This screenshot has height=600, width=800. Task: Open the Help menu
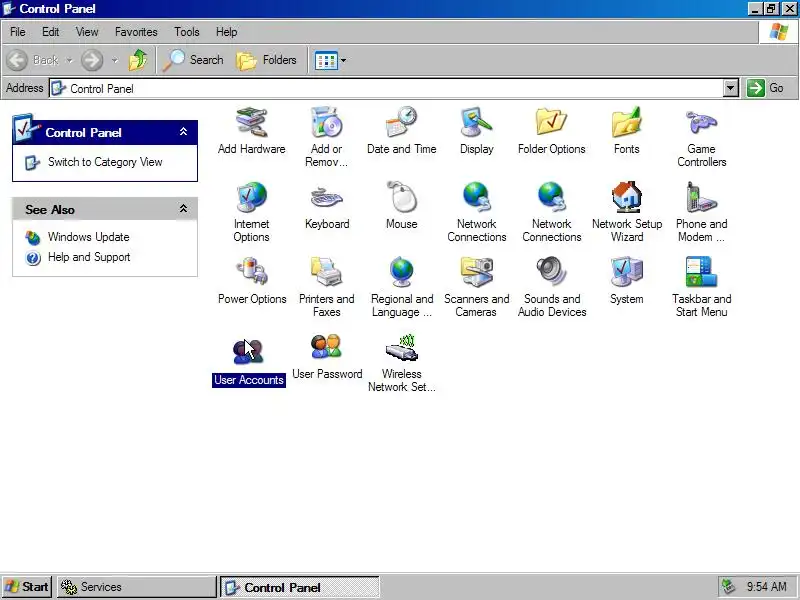click(226, 32)
